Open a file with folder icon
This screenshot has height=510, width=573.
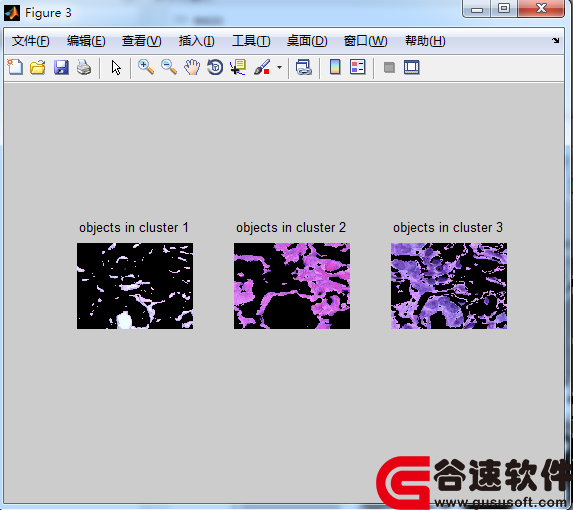(38, 68)
